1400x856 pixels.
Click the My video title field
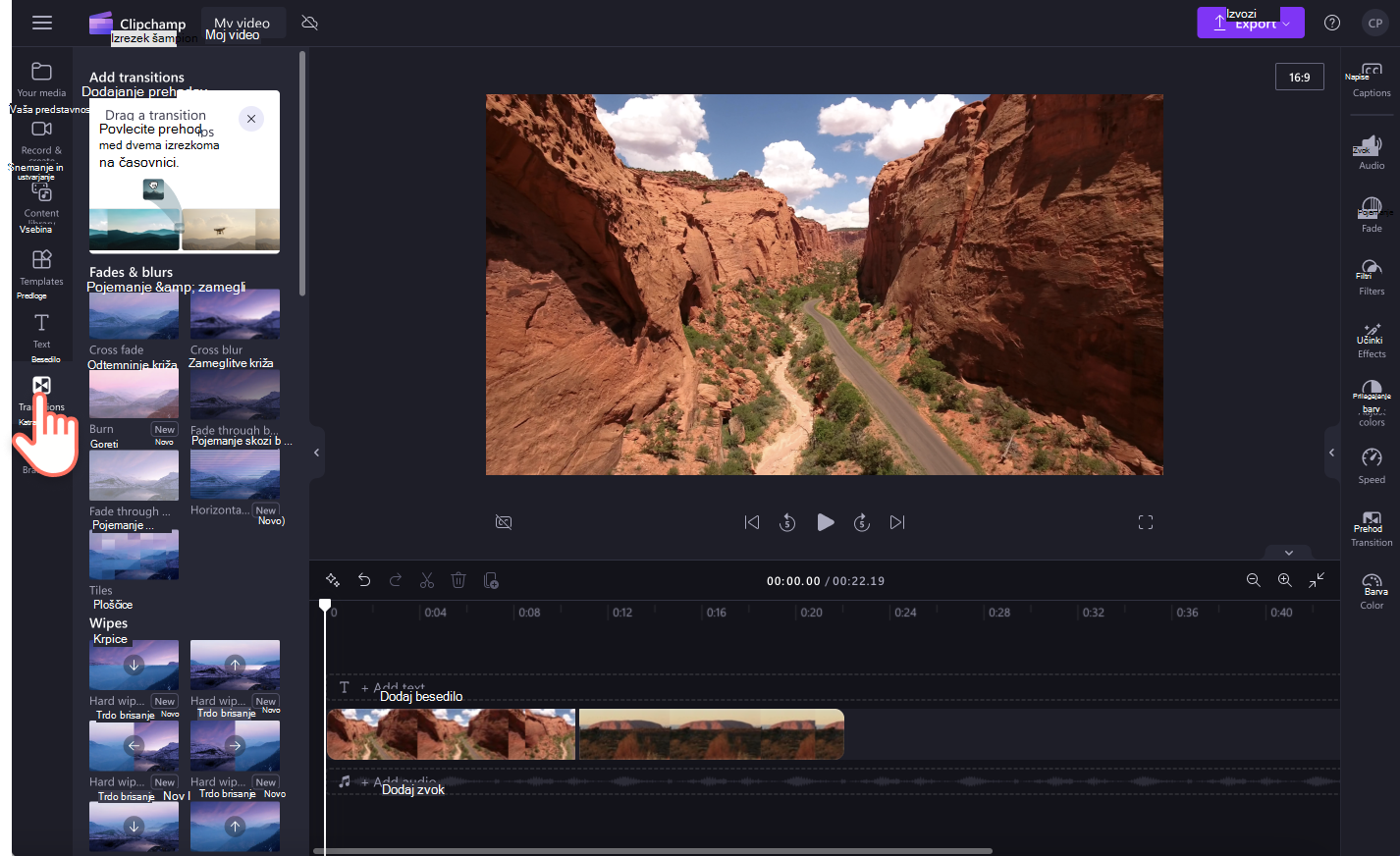coord(242,24)
